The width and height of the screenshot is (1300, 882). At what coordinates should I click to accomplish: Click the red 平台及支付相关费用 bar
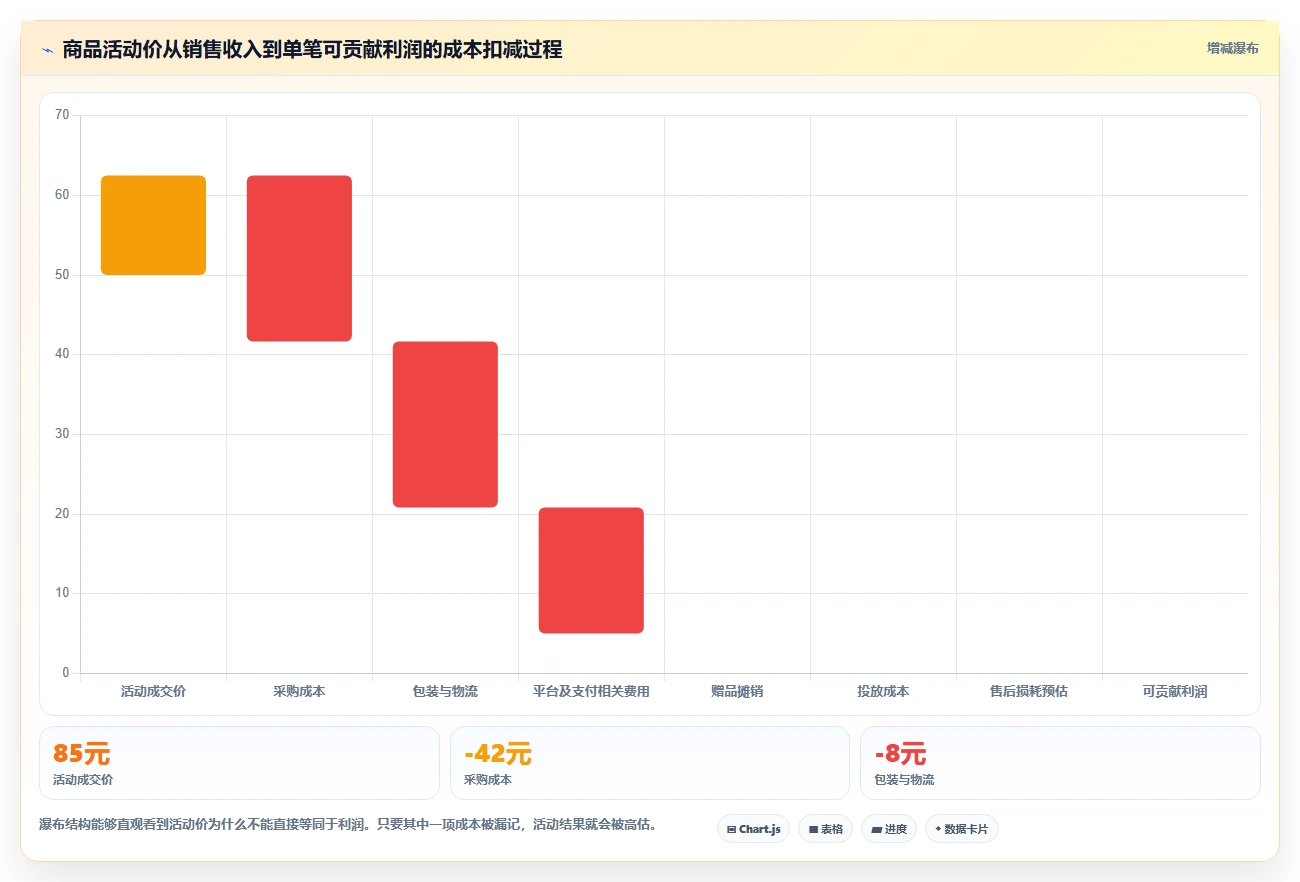591,570
